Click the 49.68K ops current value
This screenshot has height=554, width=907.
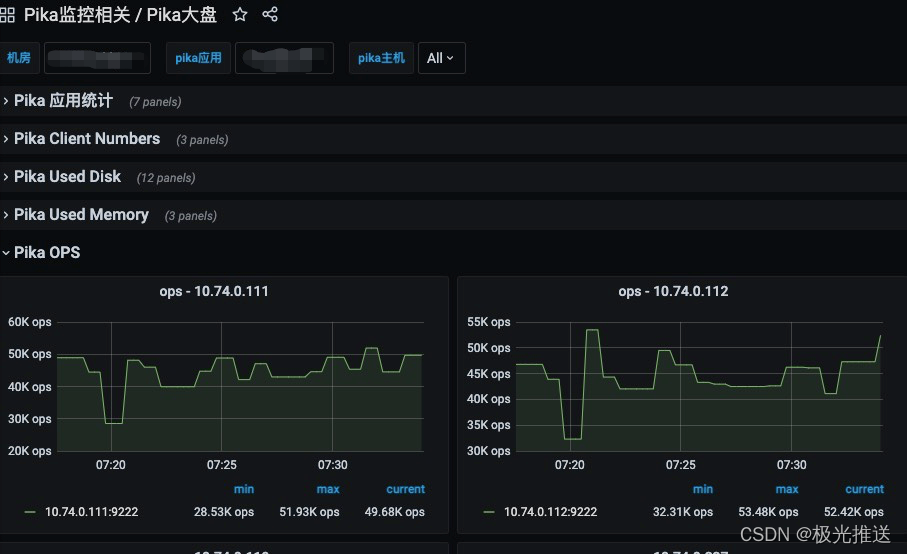(x=394, y=512)
